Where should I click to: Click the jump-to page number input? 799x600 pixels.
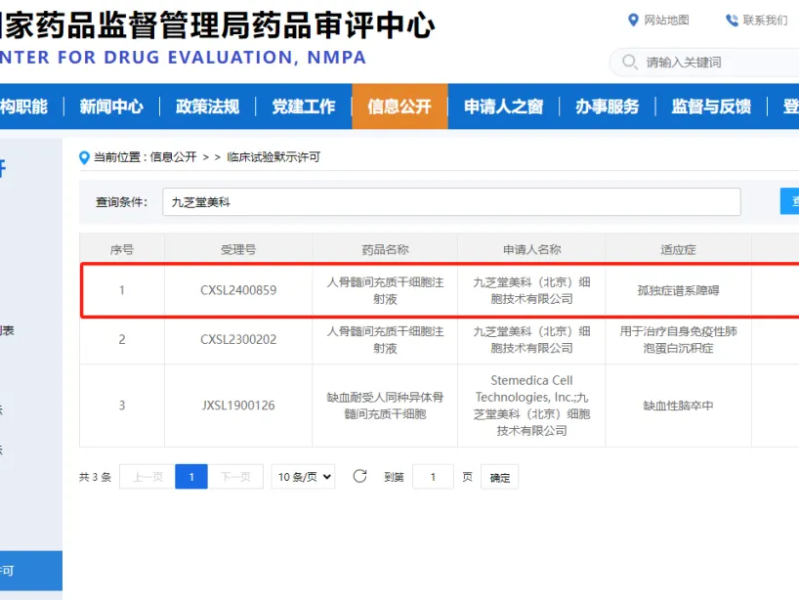(433, 477)
